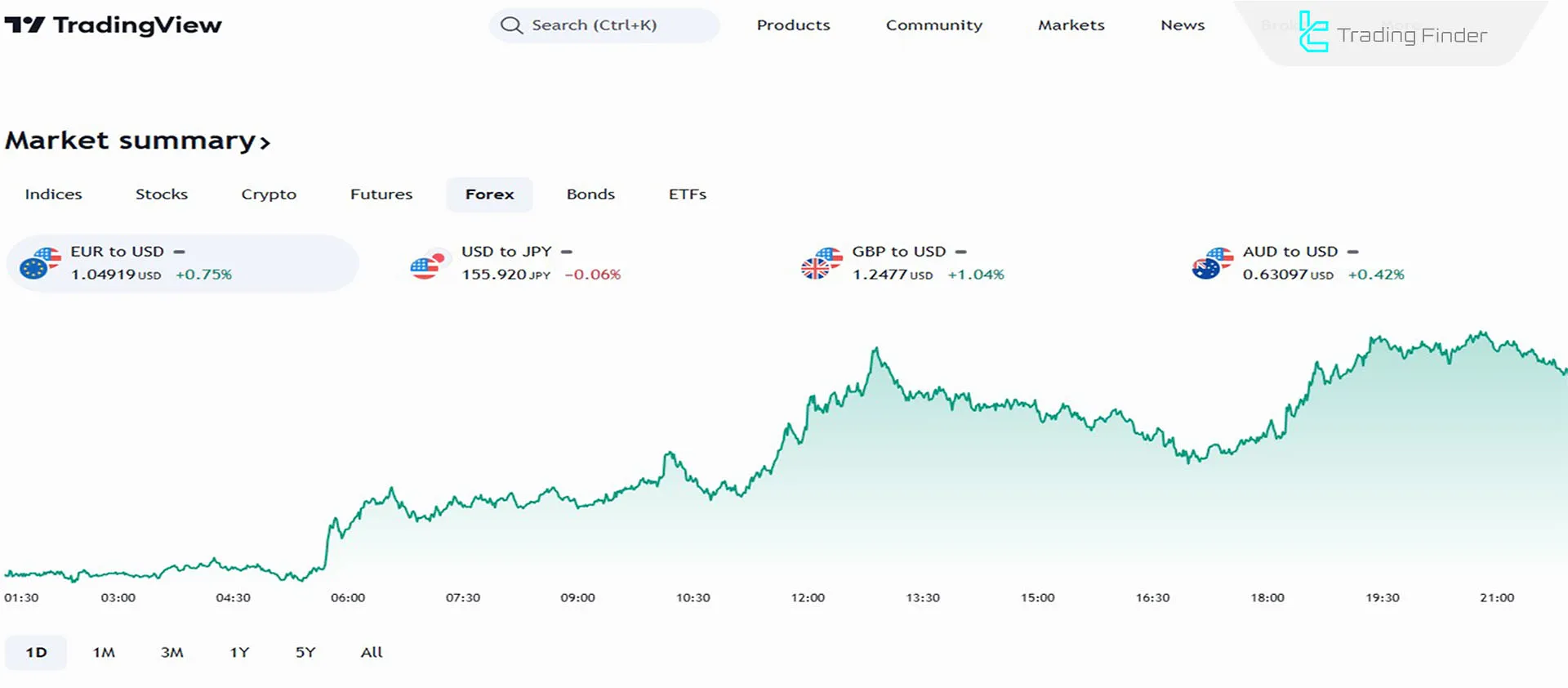1568x688 pixels.
Task: Open the Products menu
Action: pyautogui.click(x=793, y=25)
